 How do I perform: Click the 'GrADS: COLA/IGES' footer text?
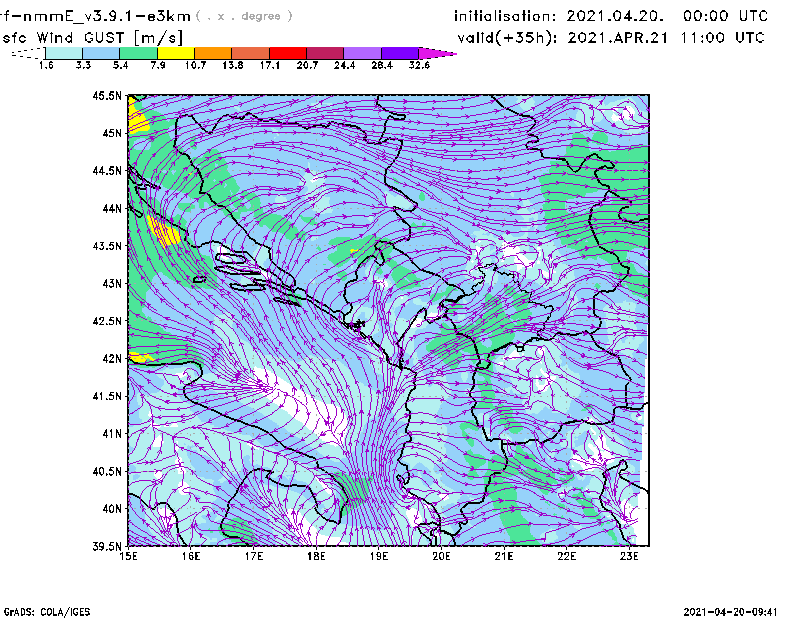tap(47, 612)
